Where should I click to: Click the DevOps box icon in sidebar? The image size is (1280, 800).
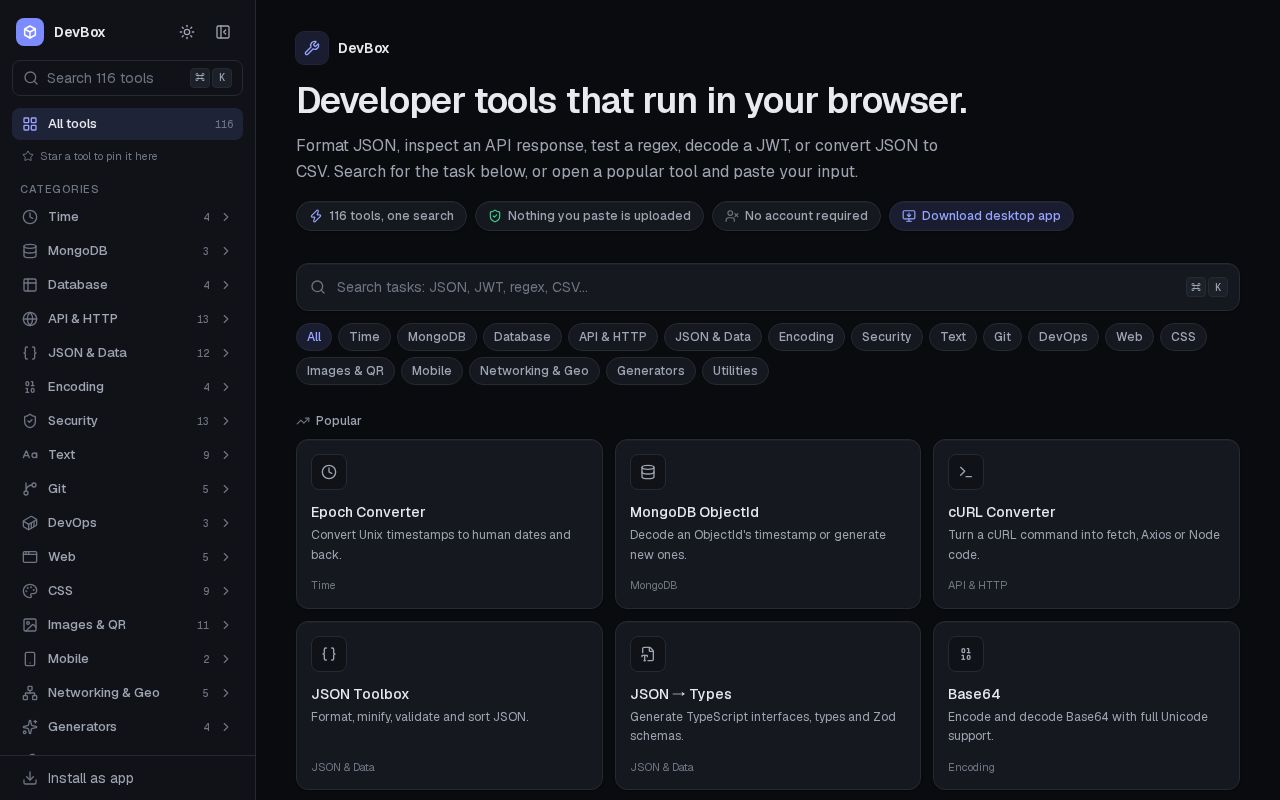pos(30,523)
